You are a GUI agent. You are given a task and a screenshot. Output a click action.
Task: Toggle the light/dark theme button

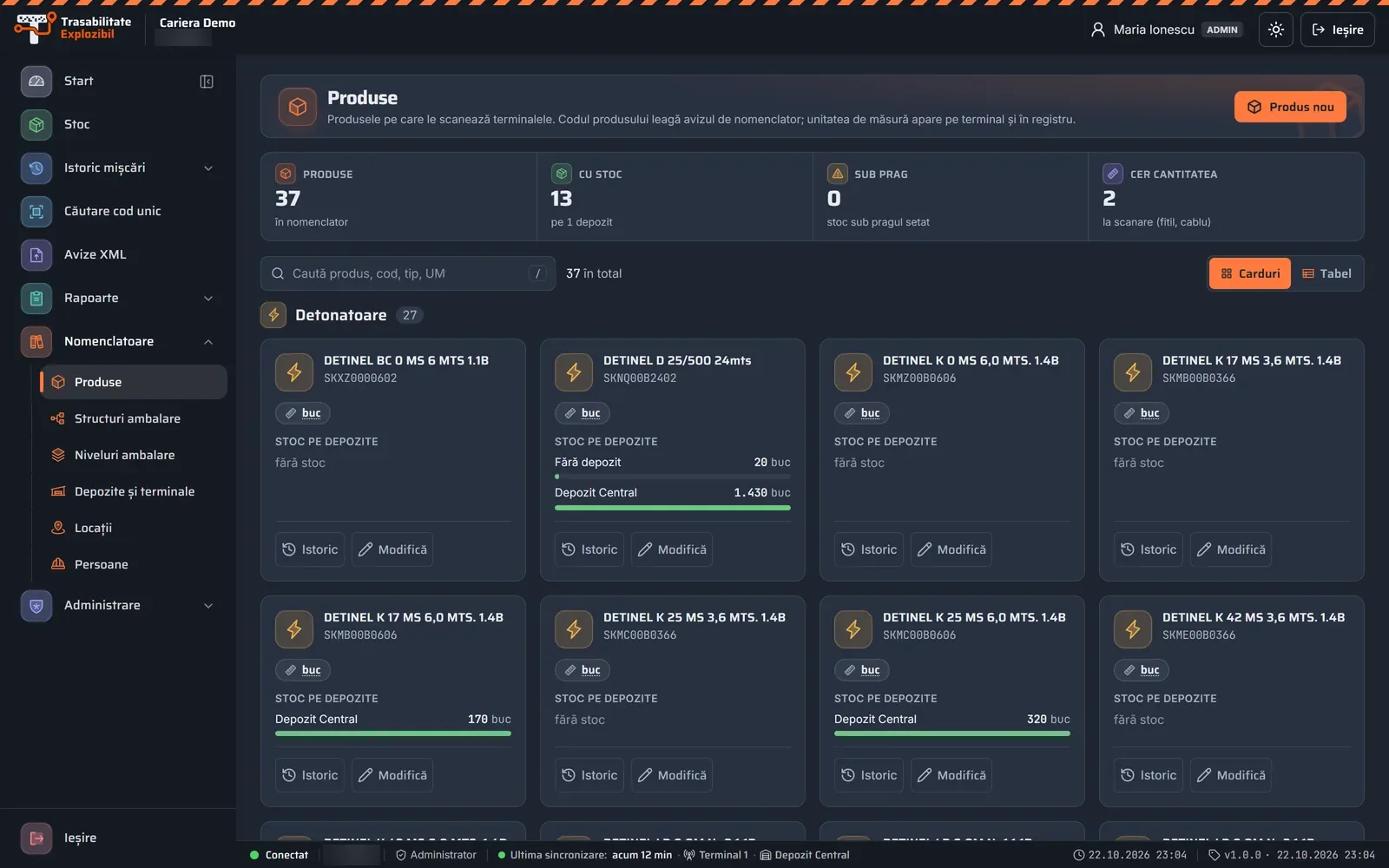[x=1276, y=30]
